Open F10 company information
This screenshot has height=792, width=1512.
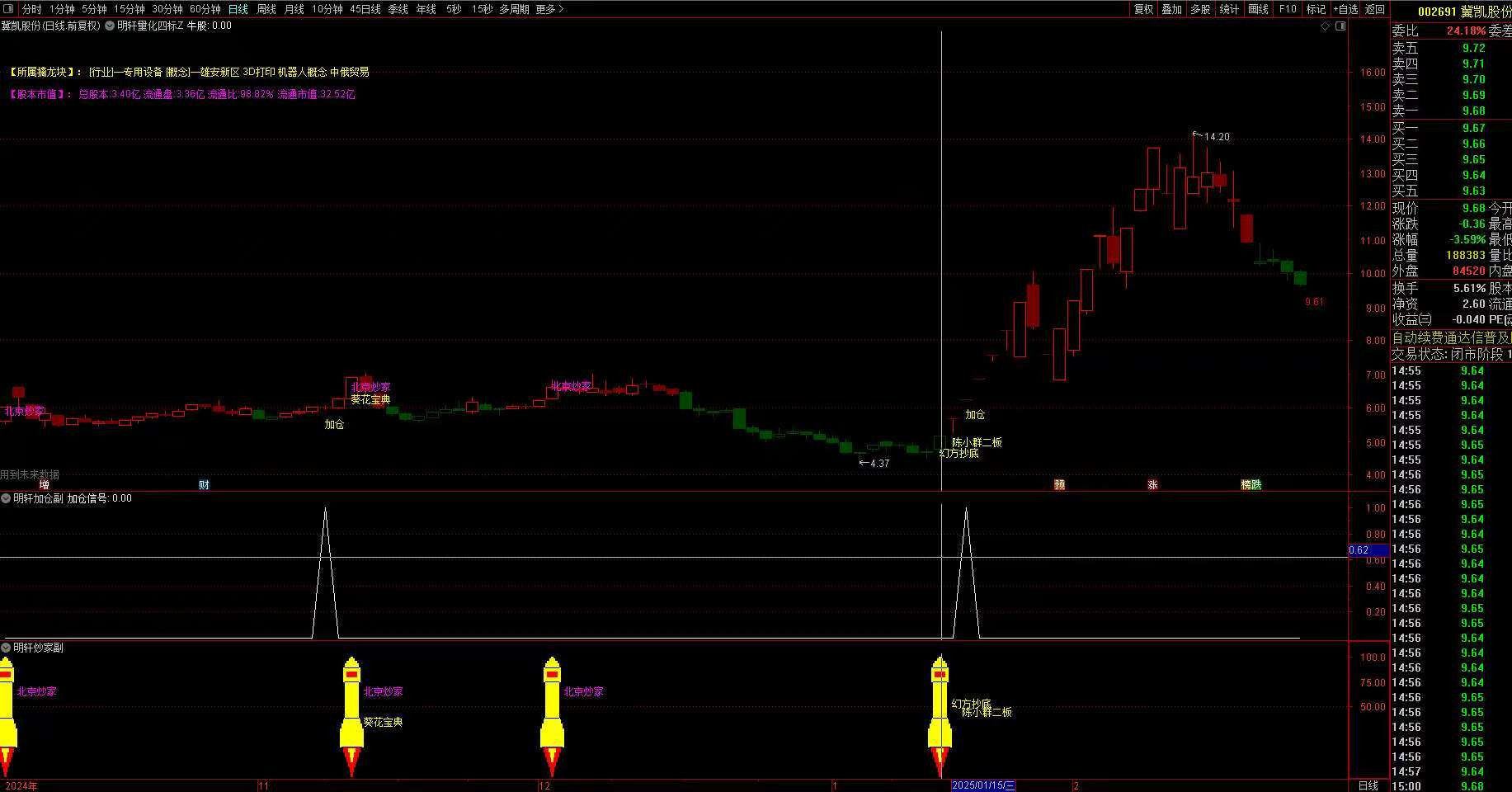(x=1287, y=9)
